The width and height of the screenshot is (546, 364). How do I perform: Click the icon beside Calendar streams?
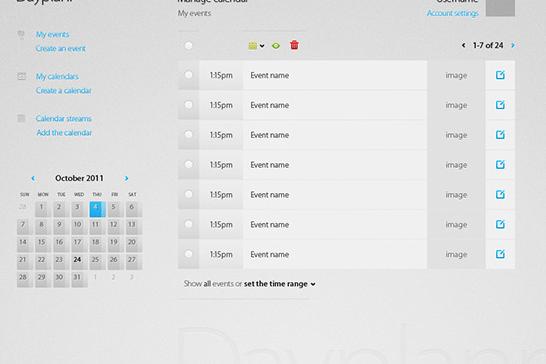[21, 118]
